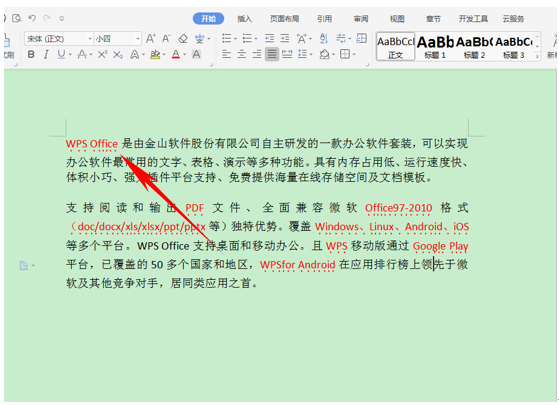Open the font size dropdown 小四
559x405 pixels.
(x=118, y=39)
